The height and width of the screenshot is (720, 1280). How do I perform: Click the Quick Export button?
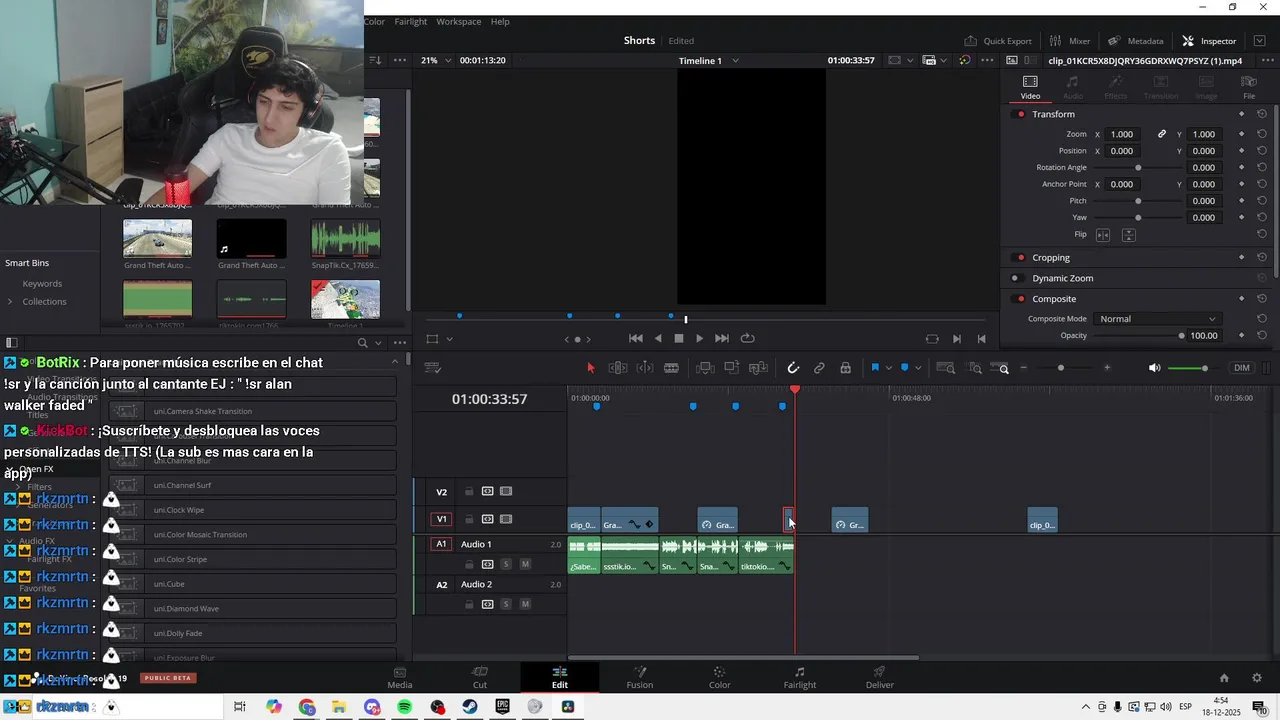pos(997,41)
